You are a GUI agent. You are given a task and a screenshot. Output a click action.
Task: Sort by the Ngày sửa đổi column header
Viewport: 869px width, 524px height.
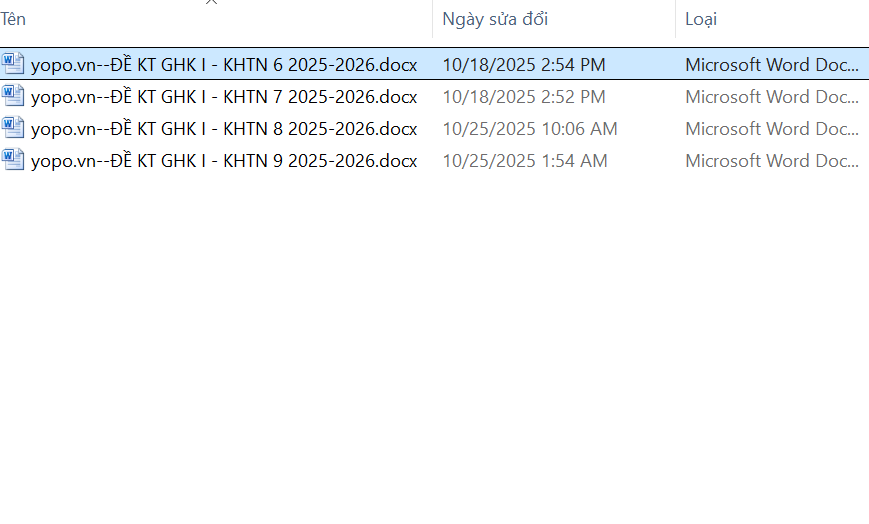495,19
